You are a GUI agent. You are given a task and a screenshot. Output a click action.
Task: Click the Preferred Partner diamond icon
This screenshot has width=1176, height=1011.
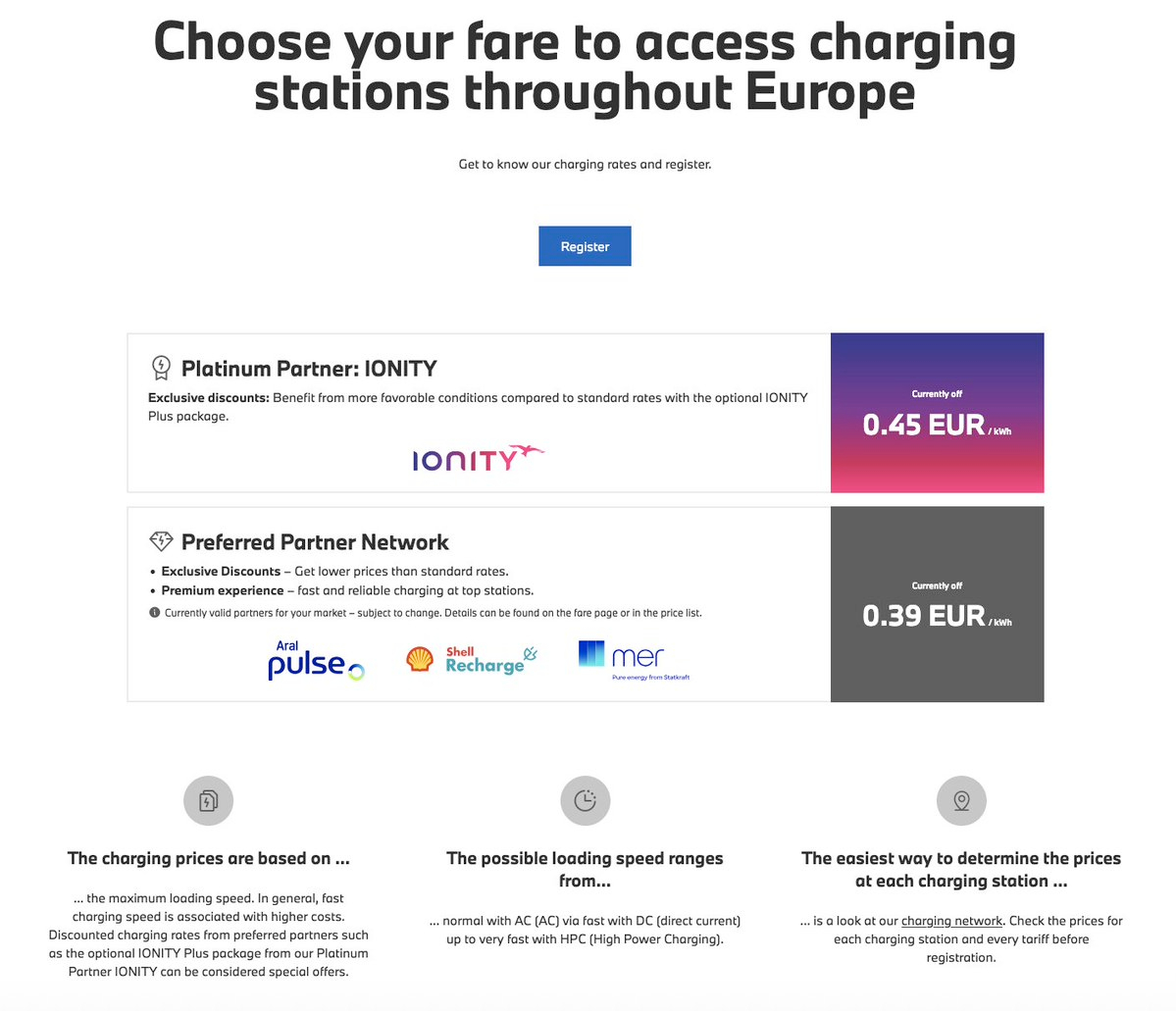[160, 541]
